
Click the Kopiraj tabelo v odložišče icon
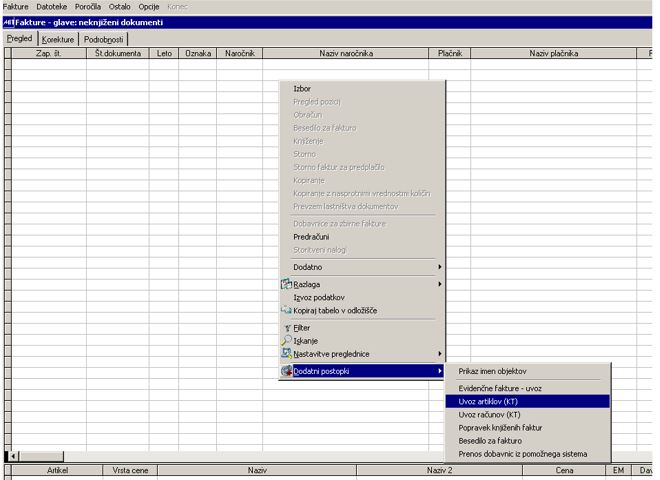(286, 310)
